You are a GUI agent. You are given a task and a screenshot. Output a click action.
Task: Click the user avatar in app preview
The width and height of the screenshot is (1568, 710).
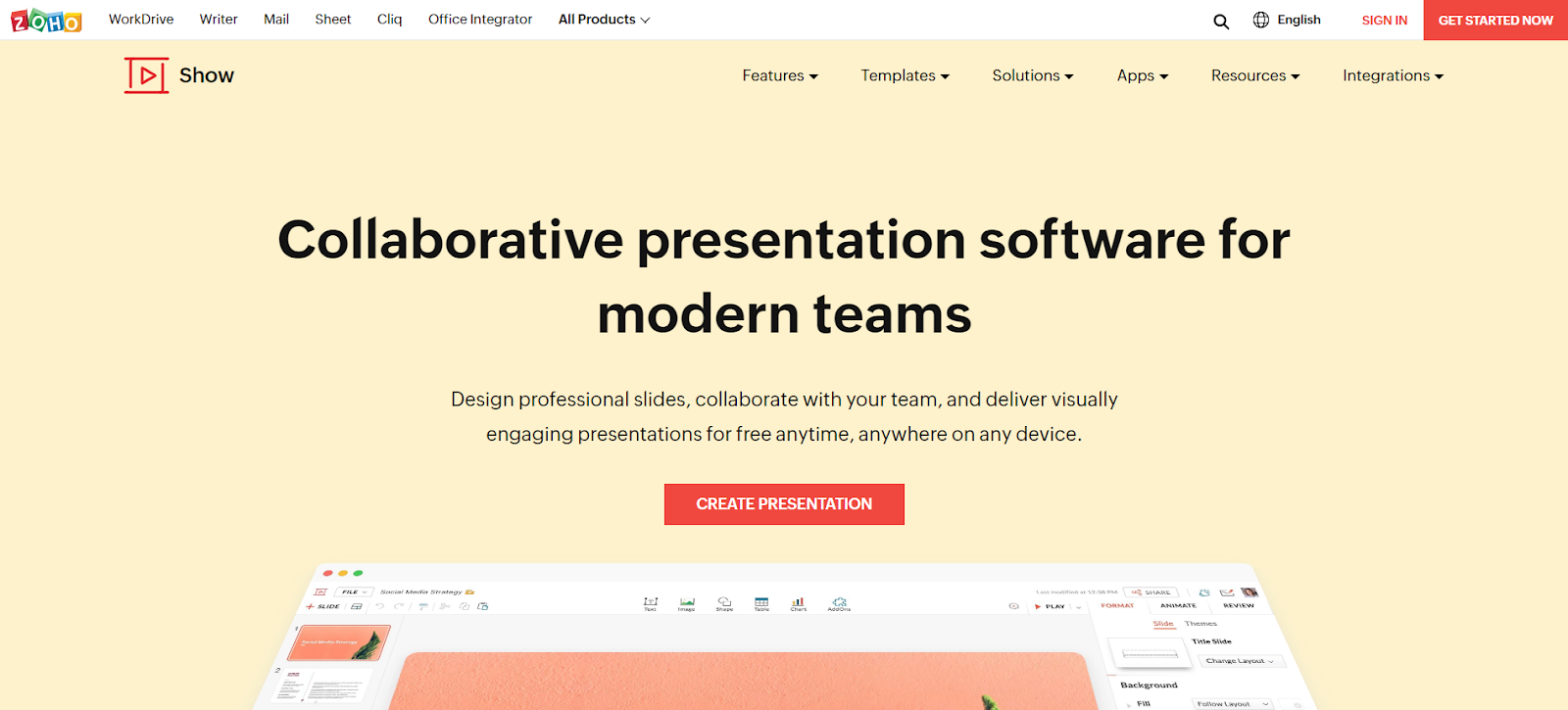click(1249, 592)
